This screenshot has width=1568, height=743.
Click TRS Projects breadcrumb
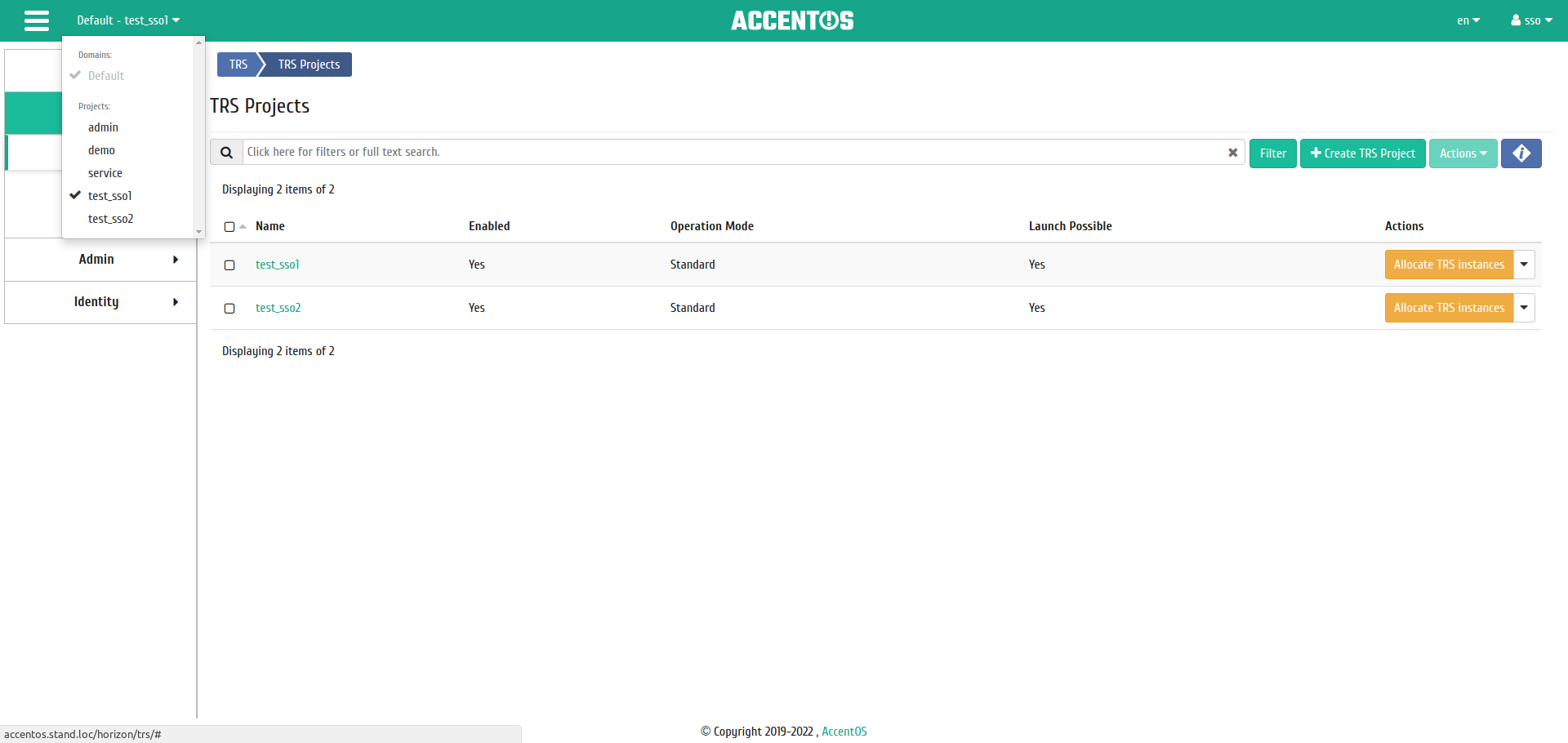pyautogui.click(x=309, y=65)
